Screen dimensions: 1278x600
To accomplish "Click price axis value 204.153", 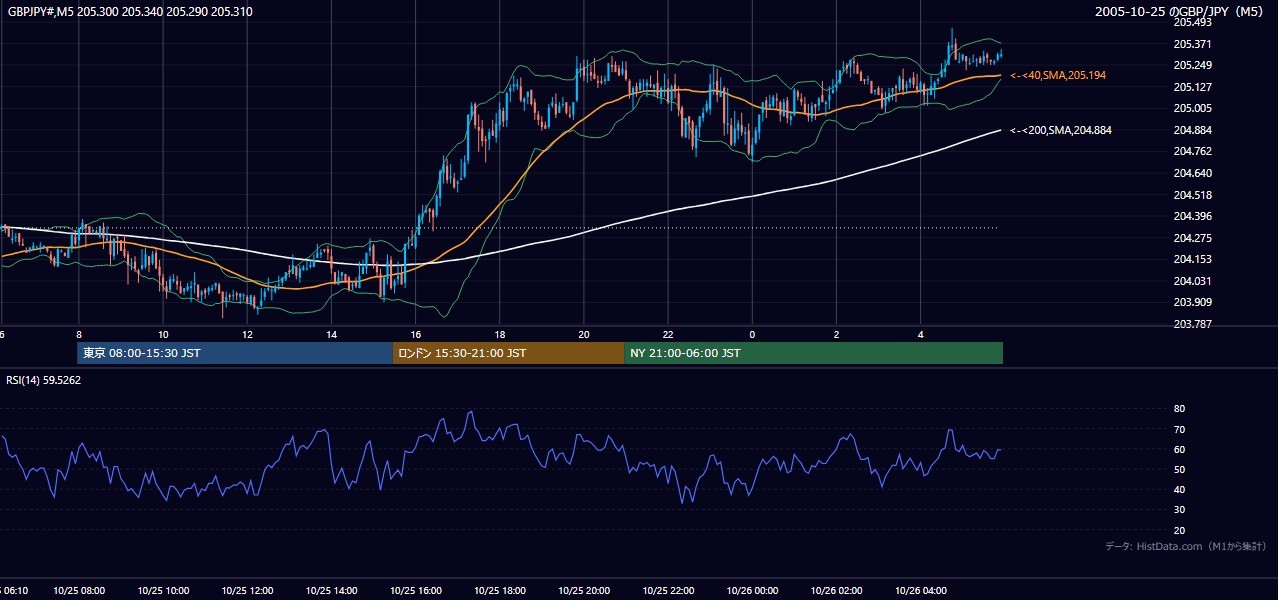I will point(1192,259).
